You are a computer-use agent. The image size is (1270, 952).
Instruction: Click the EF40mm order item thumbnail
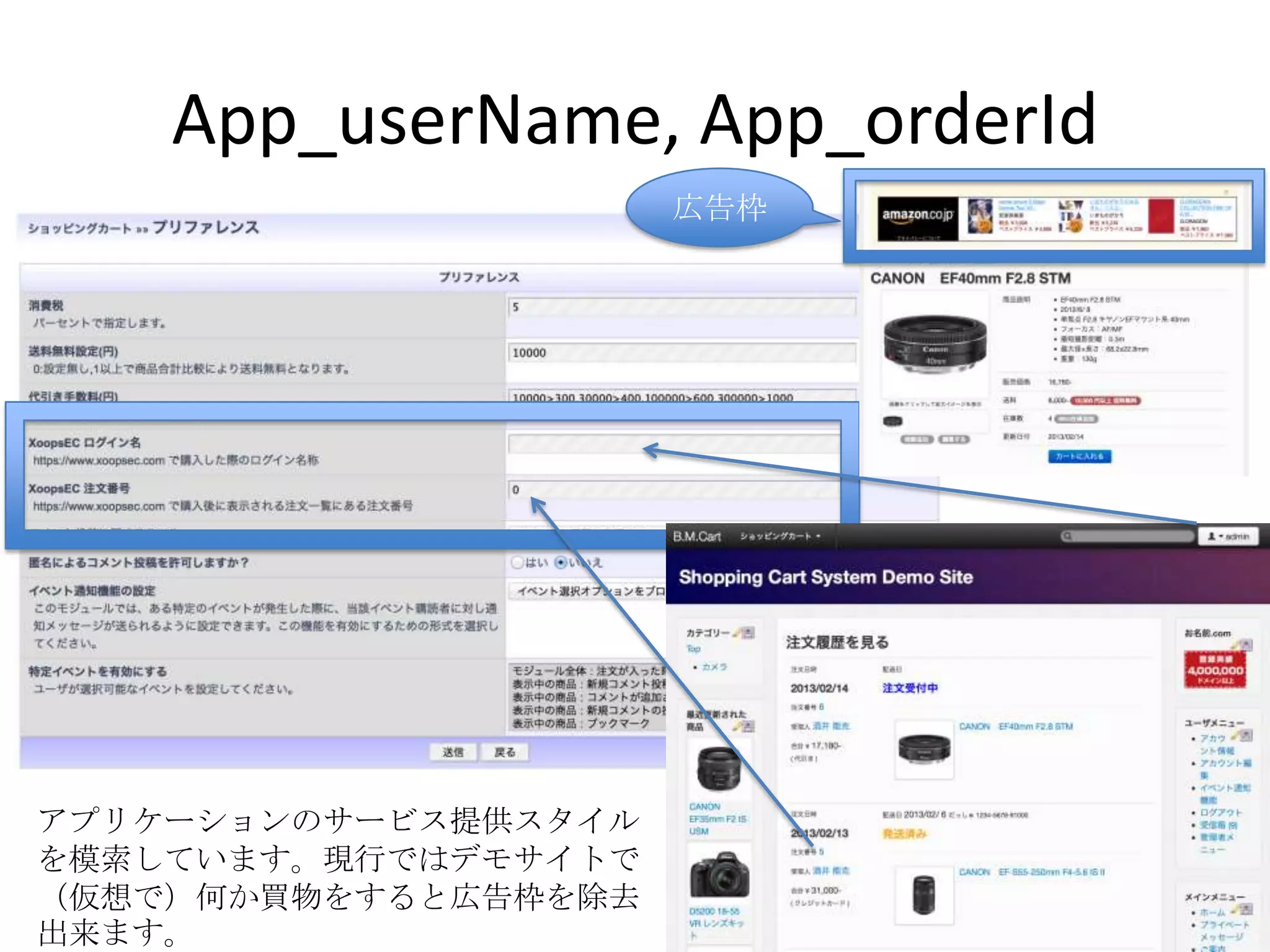tap(924, 749)
